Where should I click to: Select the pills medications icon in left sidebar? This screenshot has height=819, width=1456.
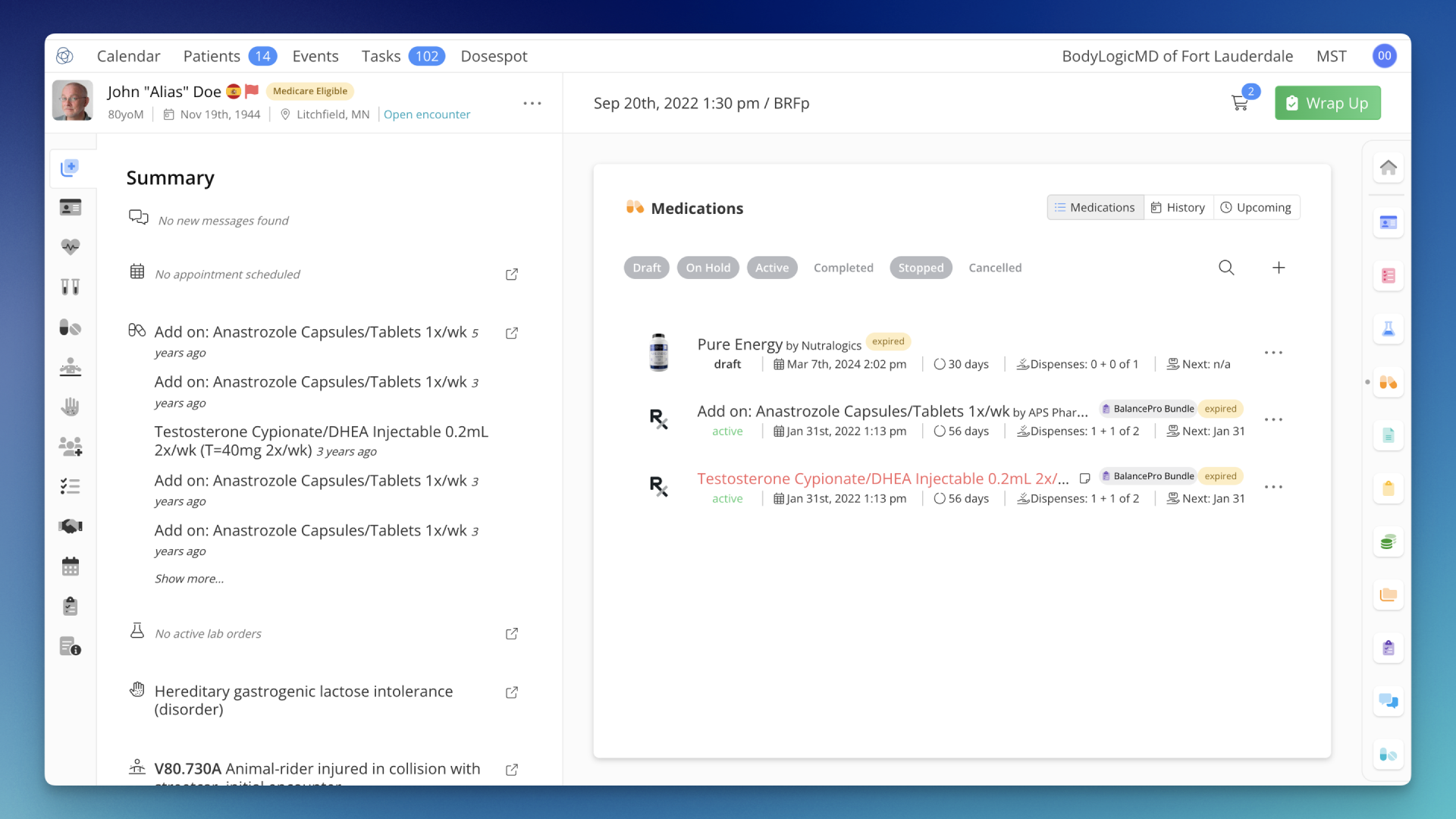[70, 328]
